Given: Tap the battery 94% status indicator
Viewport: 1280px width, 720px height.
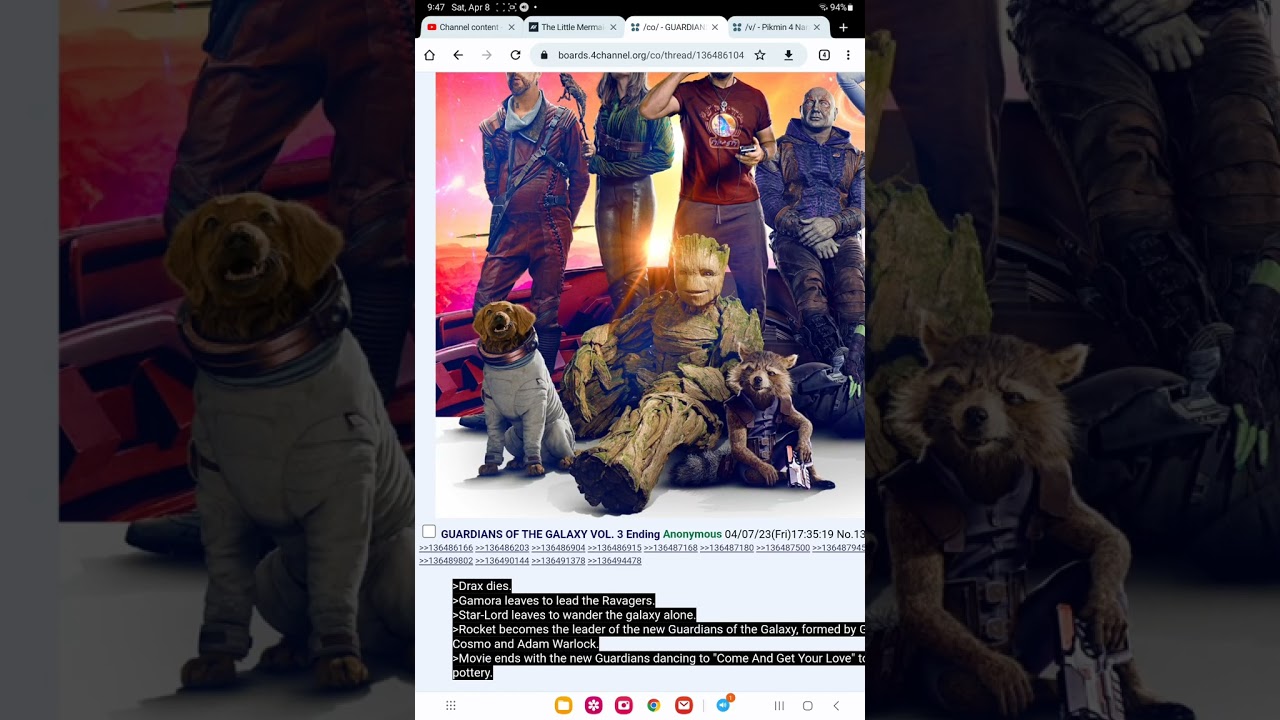Looking at the screenshot, I should [841, 7].
